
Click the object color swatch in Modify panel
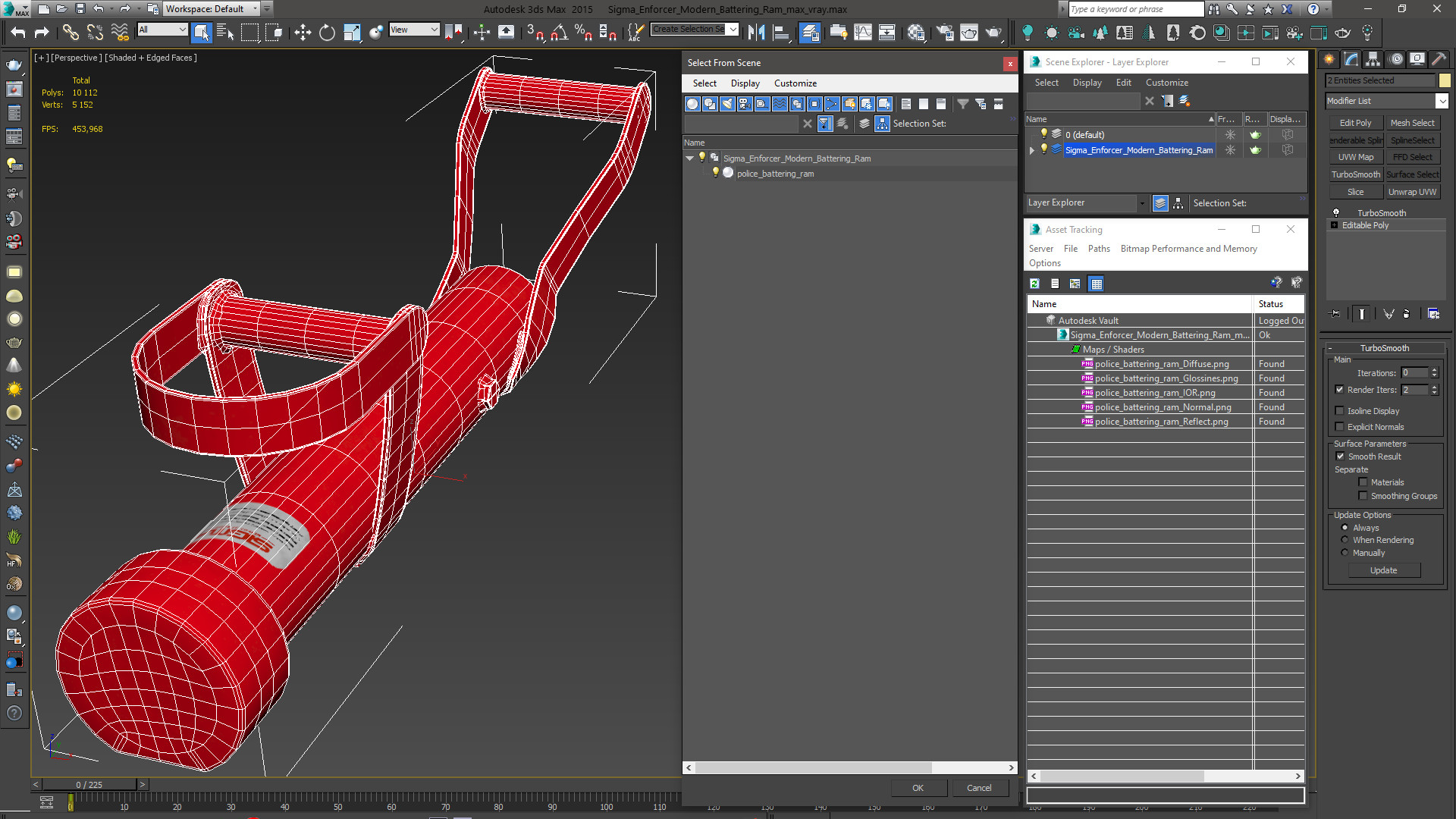(x=1445, y=80)
